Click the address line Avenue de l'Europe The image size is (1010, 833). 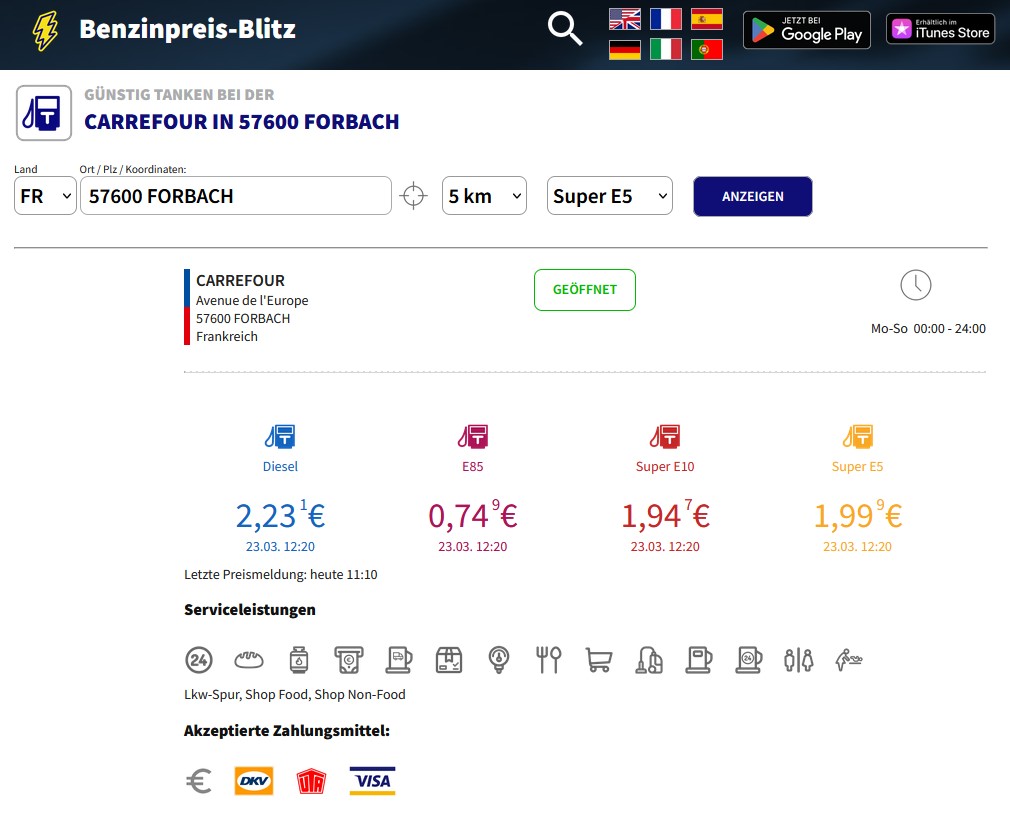point(252,300)
